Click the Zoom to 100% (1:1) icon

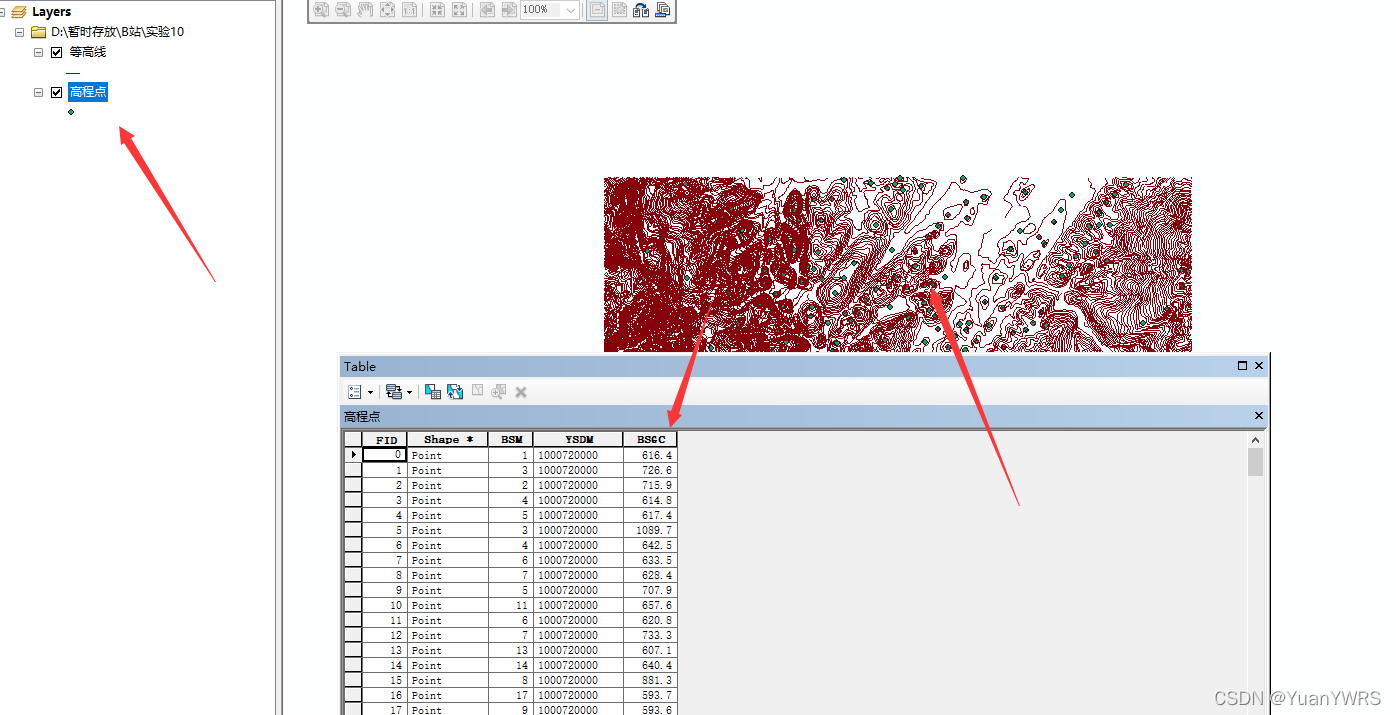coord(409,10)
